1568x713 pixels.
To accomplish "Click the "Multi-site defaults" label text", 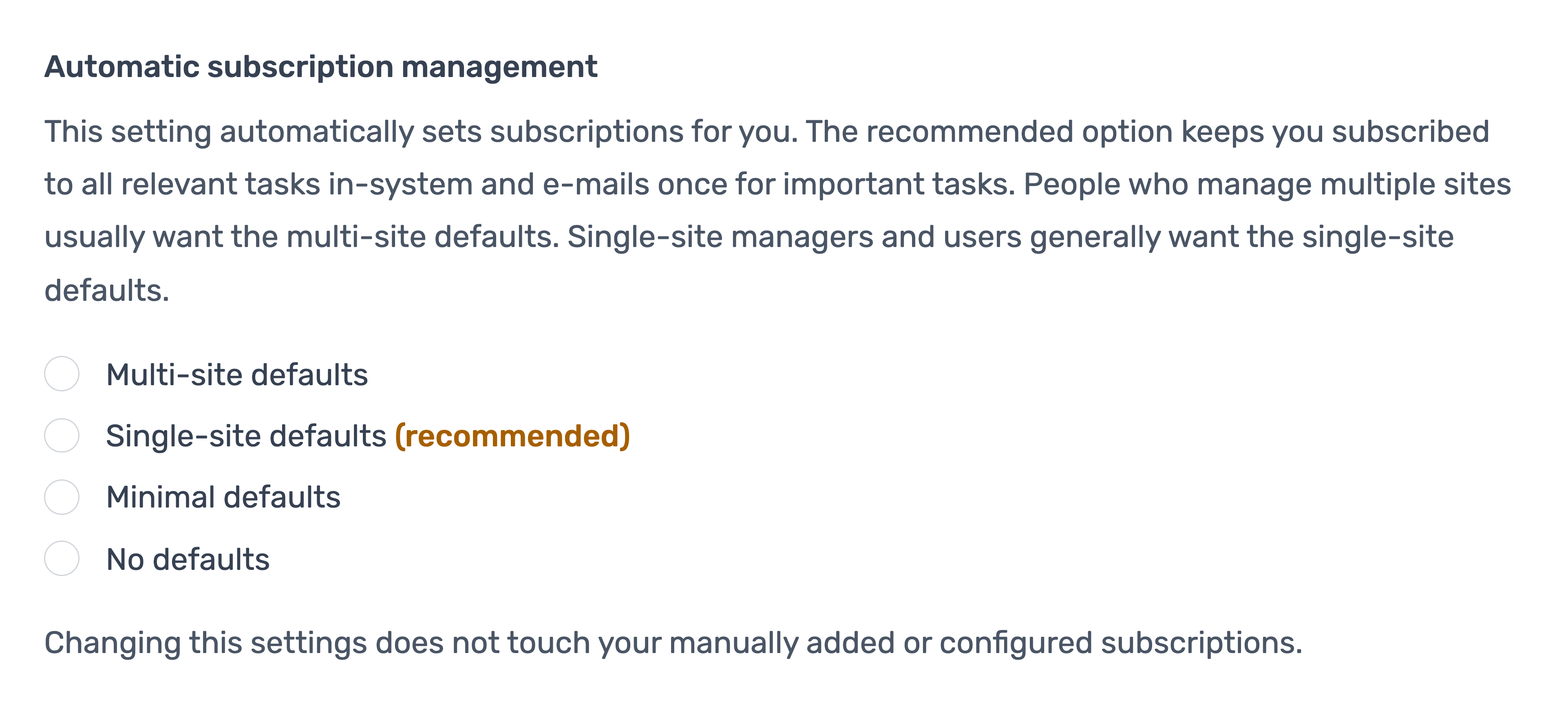I will pos(237,375).
